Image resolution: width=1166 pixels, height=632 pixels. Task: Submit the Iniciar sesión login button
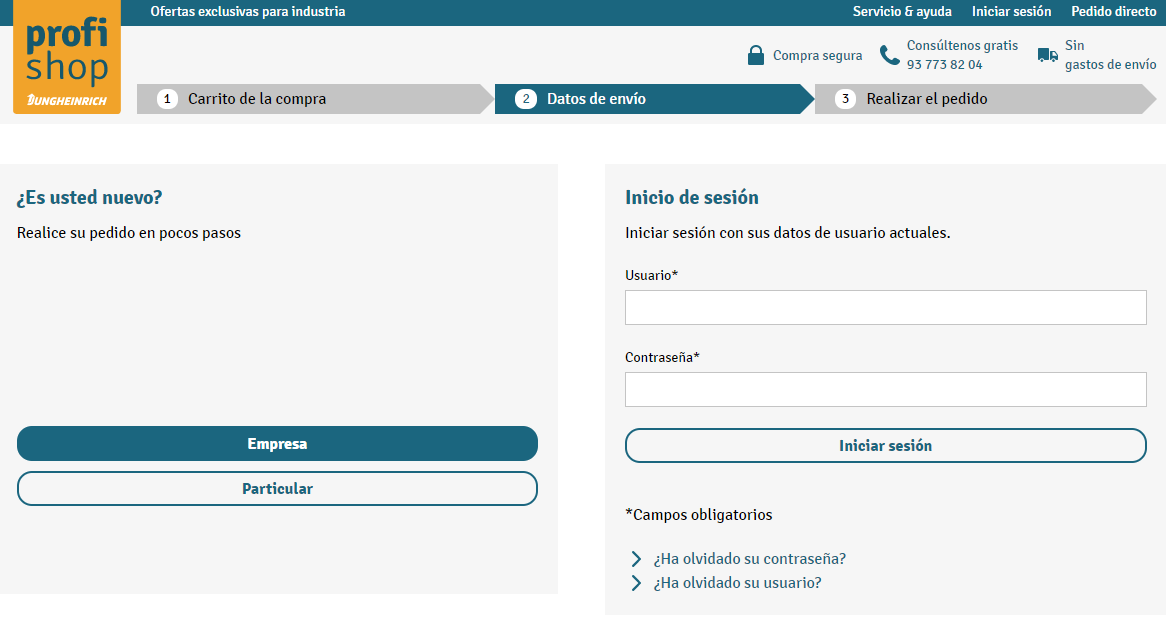point(886,445)
